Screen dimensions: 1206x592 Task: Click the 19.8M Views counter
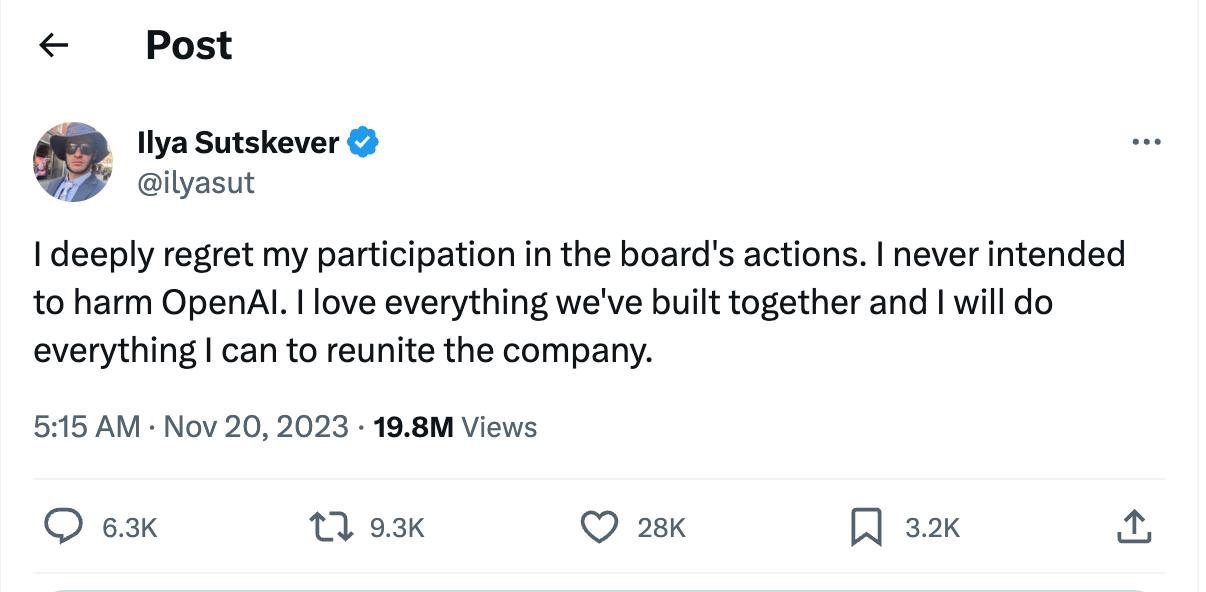click(455, 427)
